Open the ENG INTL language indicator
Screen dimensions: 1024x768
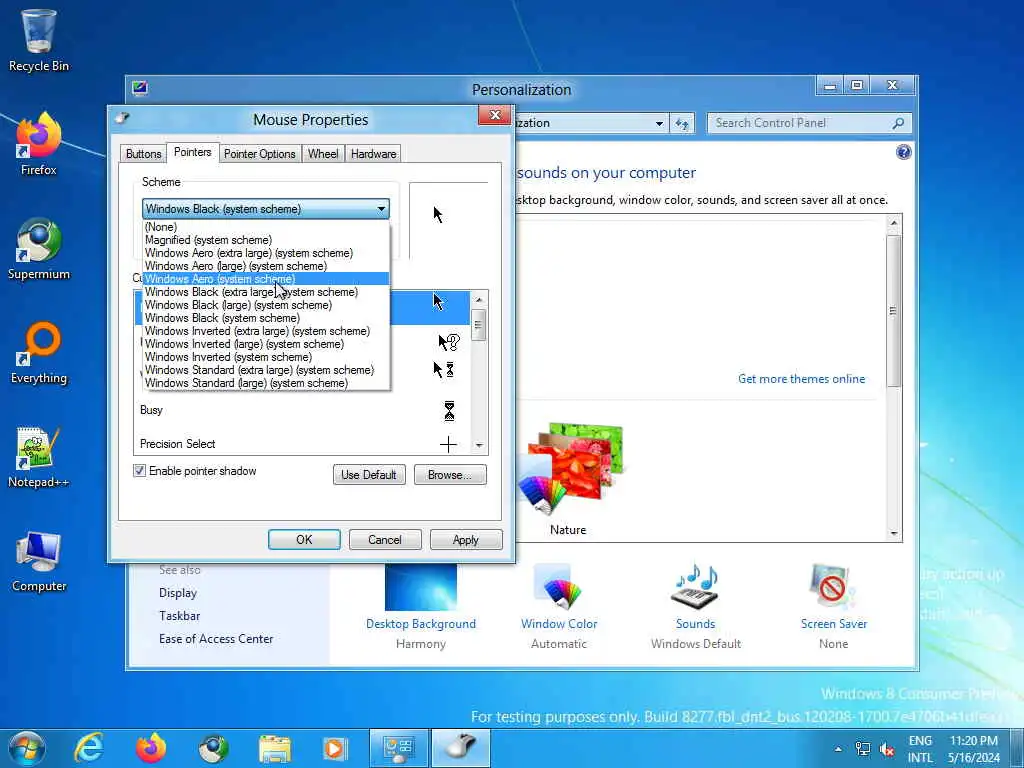(x=920, y=749)
